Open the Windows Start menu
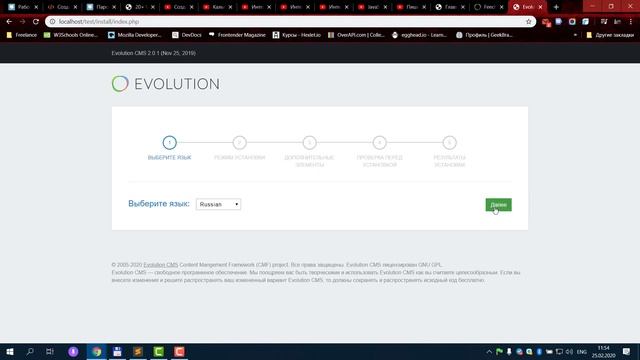The image size is (640, 360). [10, 351]
